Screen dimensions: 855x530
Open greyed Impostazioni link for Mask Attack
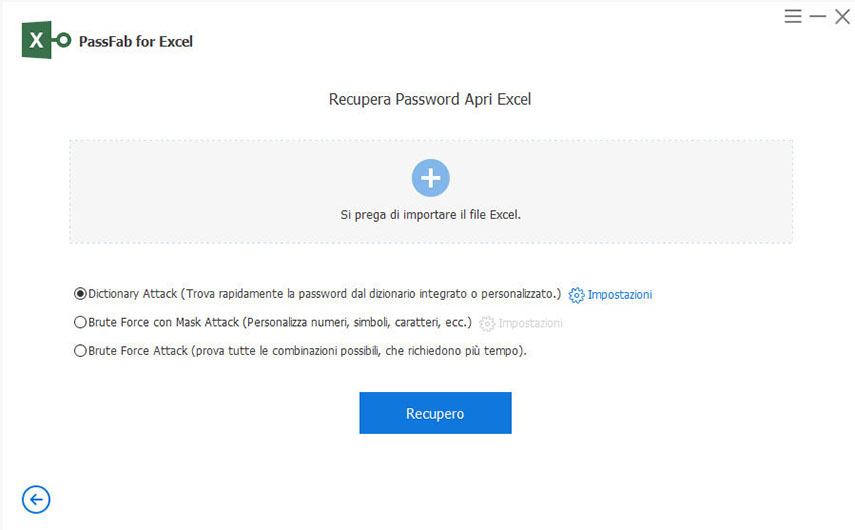pos(530,323)
